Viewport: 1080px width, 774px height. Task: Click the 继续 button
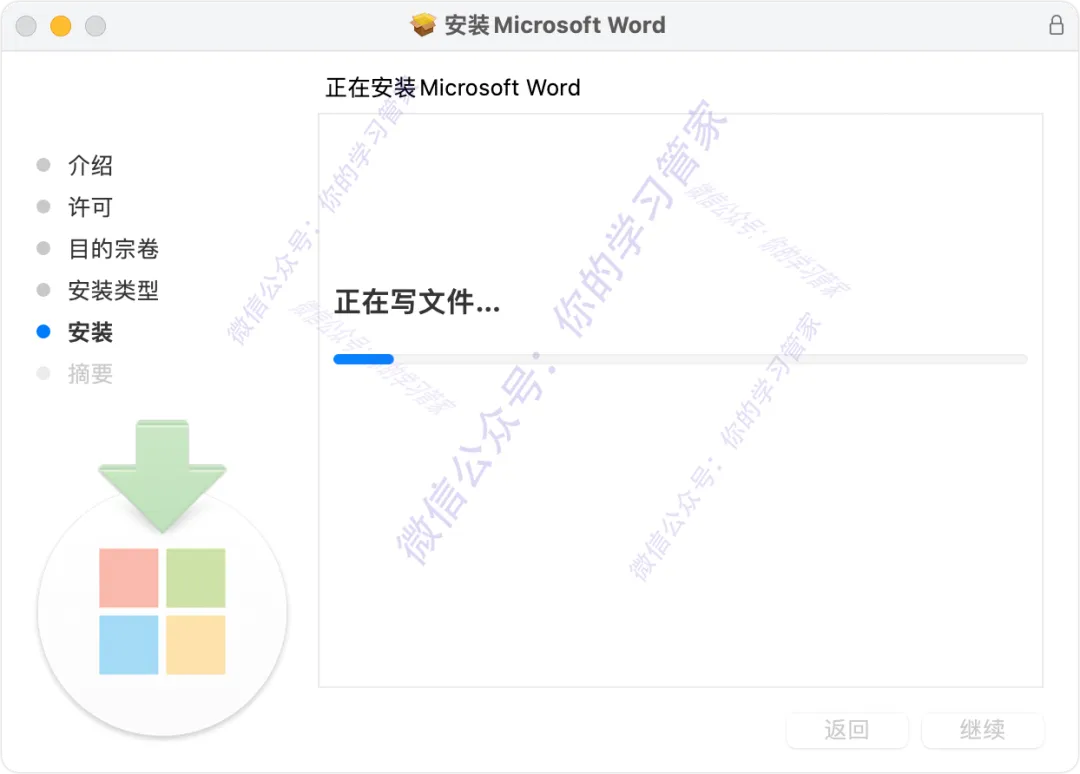(x=983, y=730)
